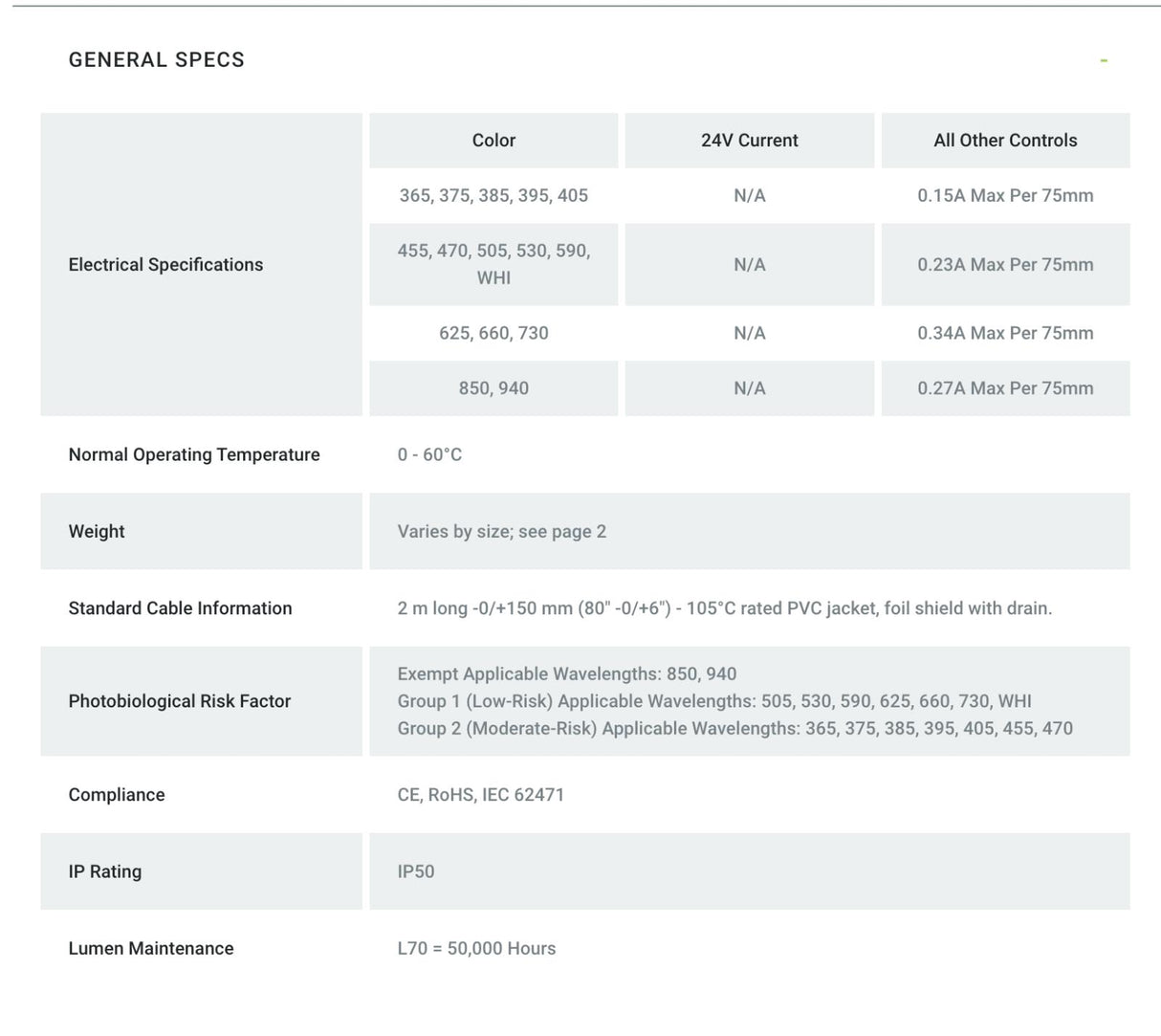The image size is (1161, 1036).
Task: Click the Normal Operating Temperature label
Action: 194,454
